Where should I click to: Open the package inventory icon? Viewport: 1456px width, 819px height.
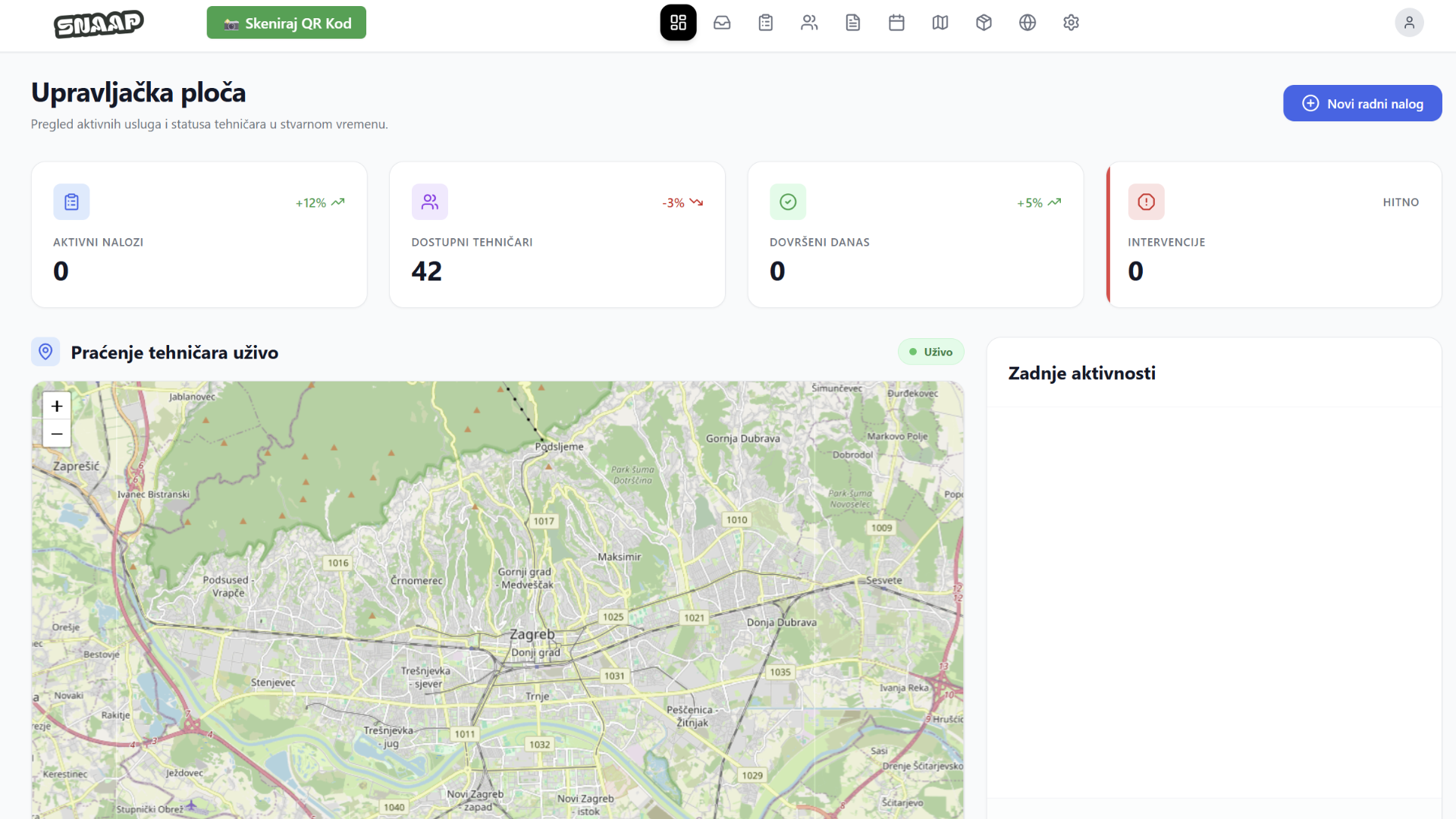click(x=984, y=23)
